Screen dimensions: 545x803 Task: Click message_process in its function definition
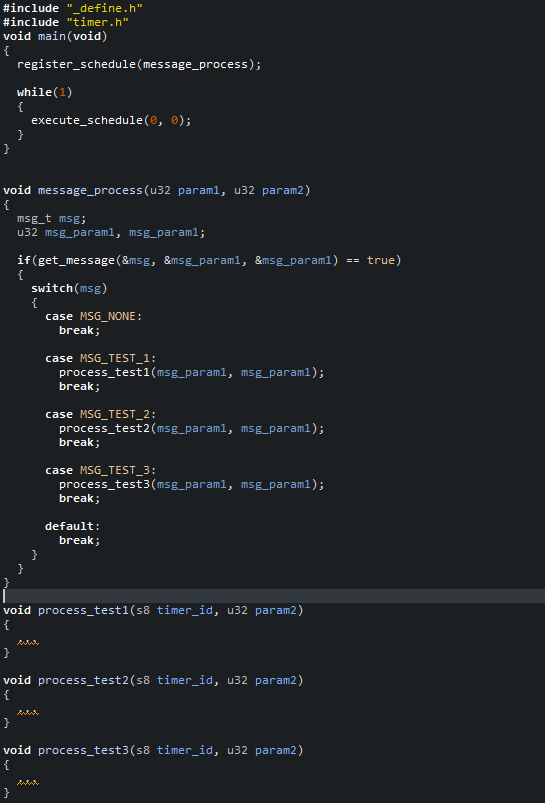coord(91,190)
